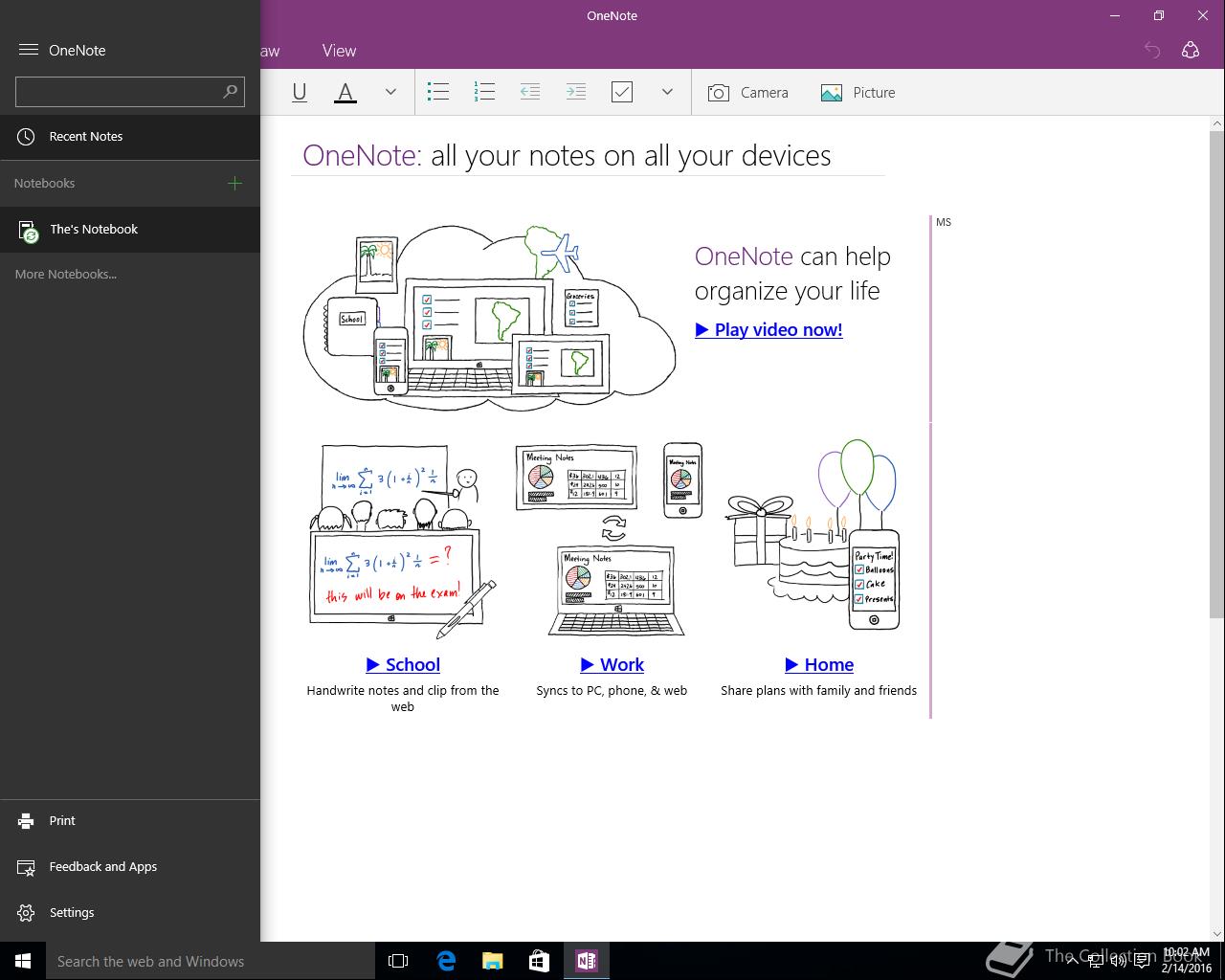Select Print in sidebar
The width and height of the screenshot is (1225, 980).
[130, 821]
